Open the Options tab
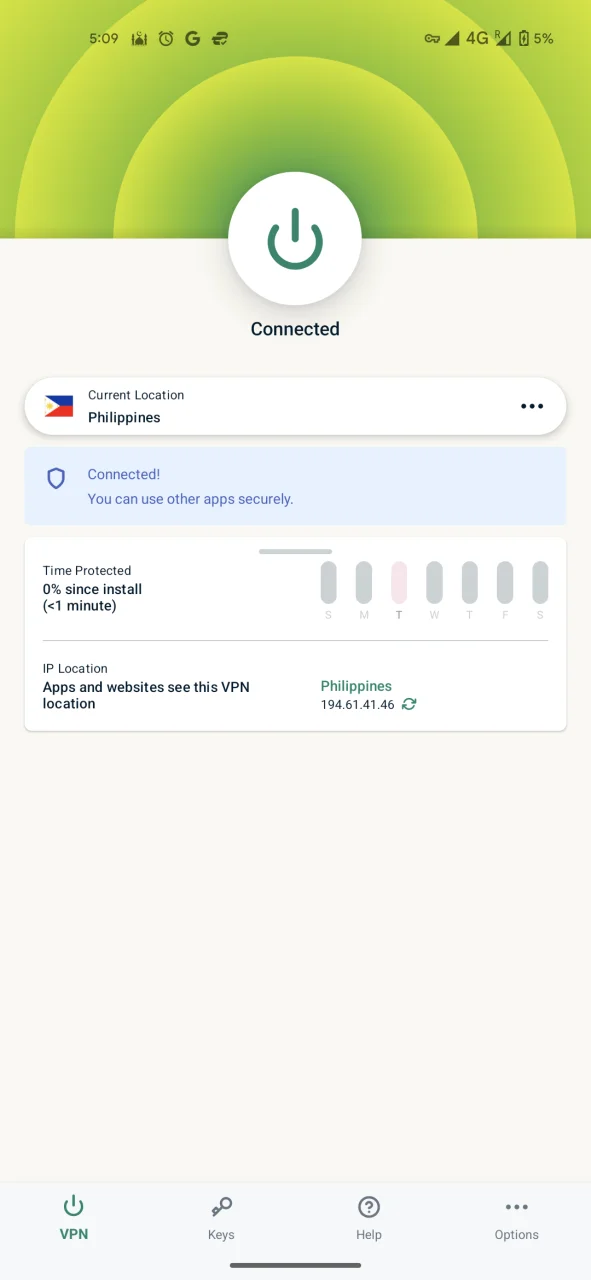The height and width of the screenshot is (1280, 591). pyautogui.click(x=517, y=1219)
